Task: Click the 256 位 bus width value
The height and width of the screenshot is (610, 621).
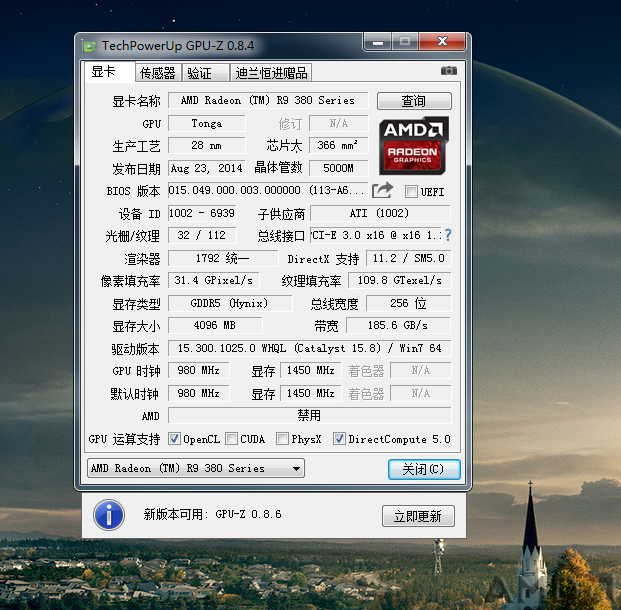Action: pyautogui.click(x=409, y=303)
